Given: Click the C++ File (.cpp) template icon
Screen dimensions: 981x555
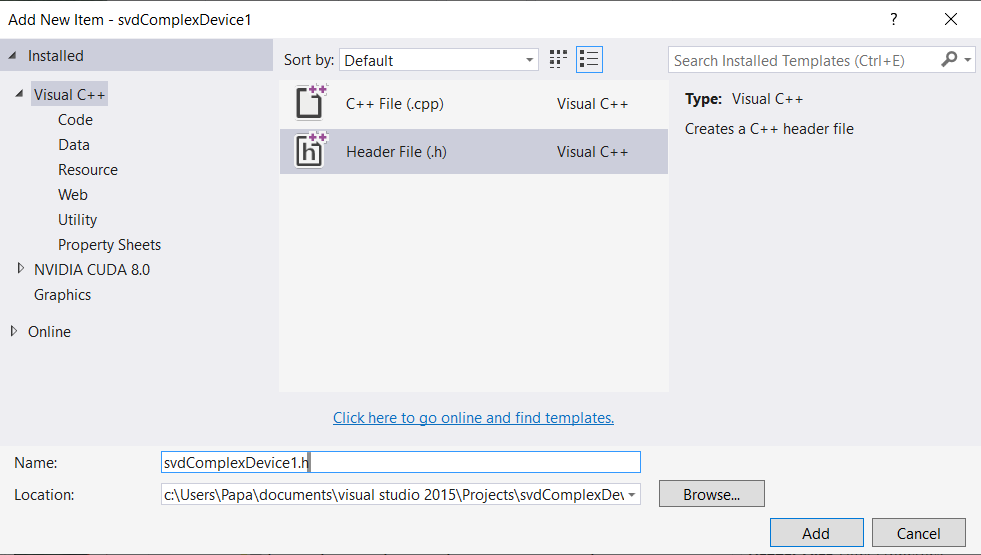Looking at the screenshot, I should click(311, 103).
